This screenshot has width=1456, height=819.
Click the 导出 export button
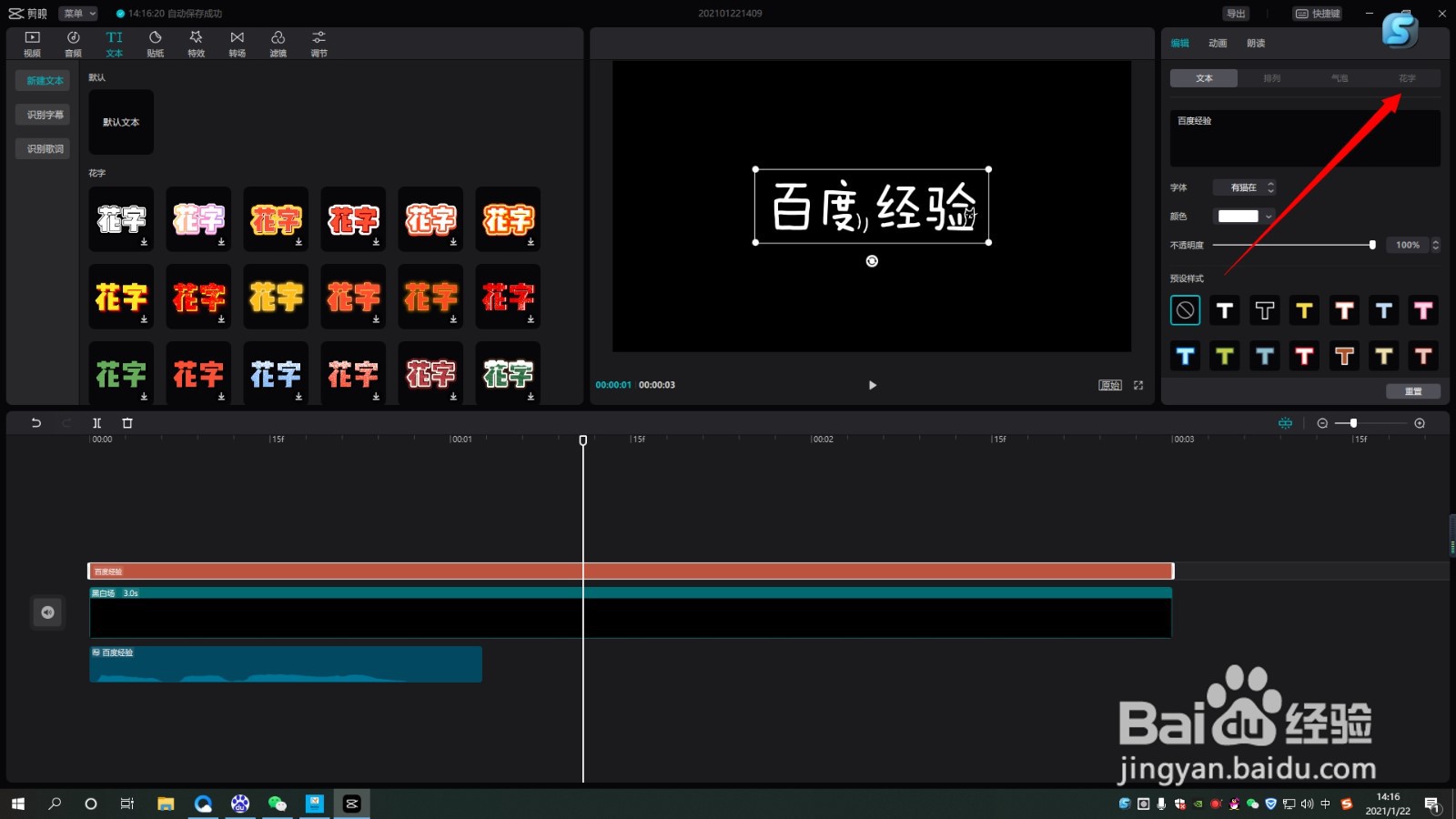tap(1236, 14)
